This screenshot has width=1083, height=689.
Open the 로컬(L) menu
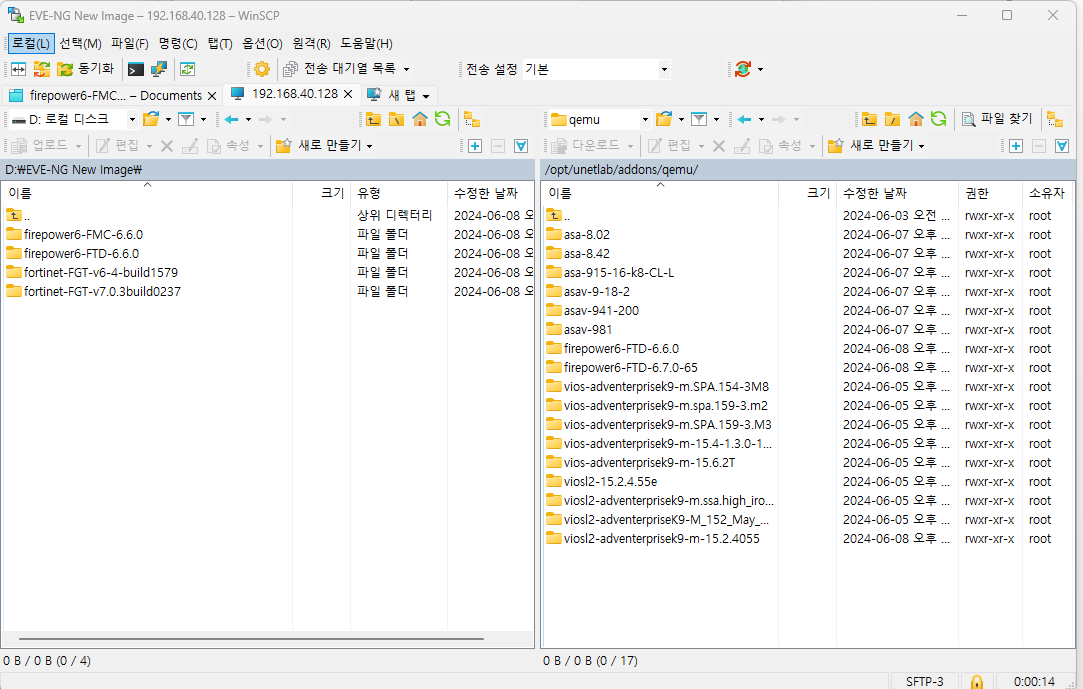point(31,43)
